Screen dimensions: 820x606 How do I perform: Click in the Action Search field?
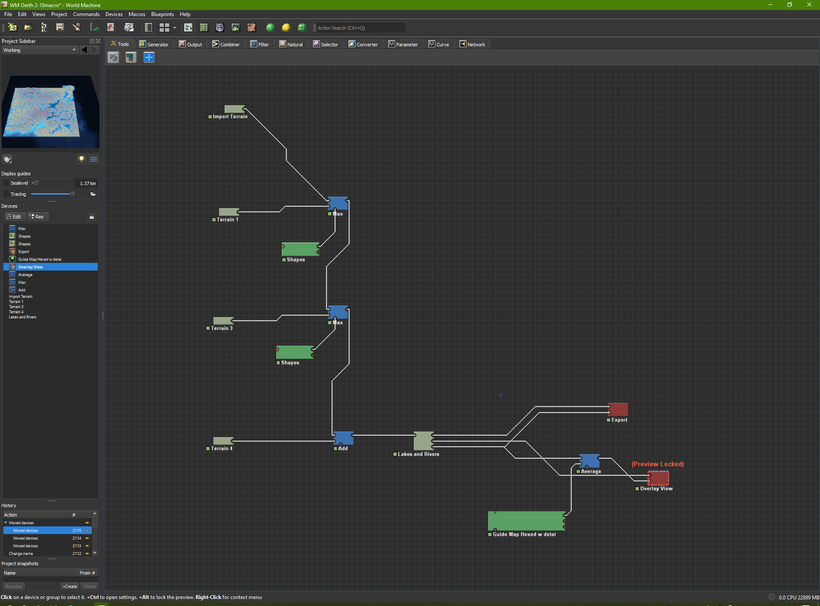(x=360, y=27)
